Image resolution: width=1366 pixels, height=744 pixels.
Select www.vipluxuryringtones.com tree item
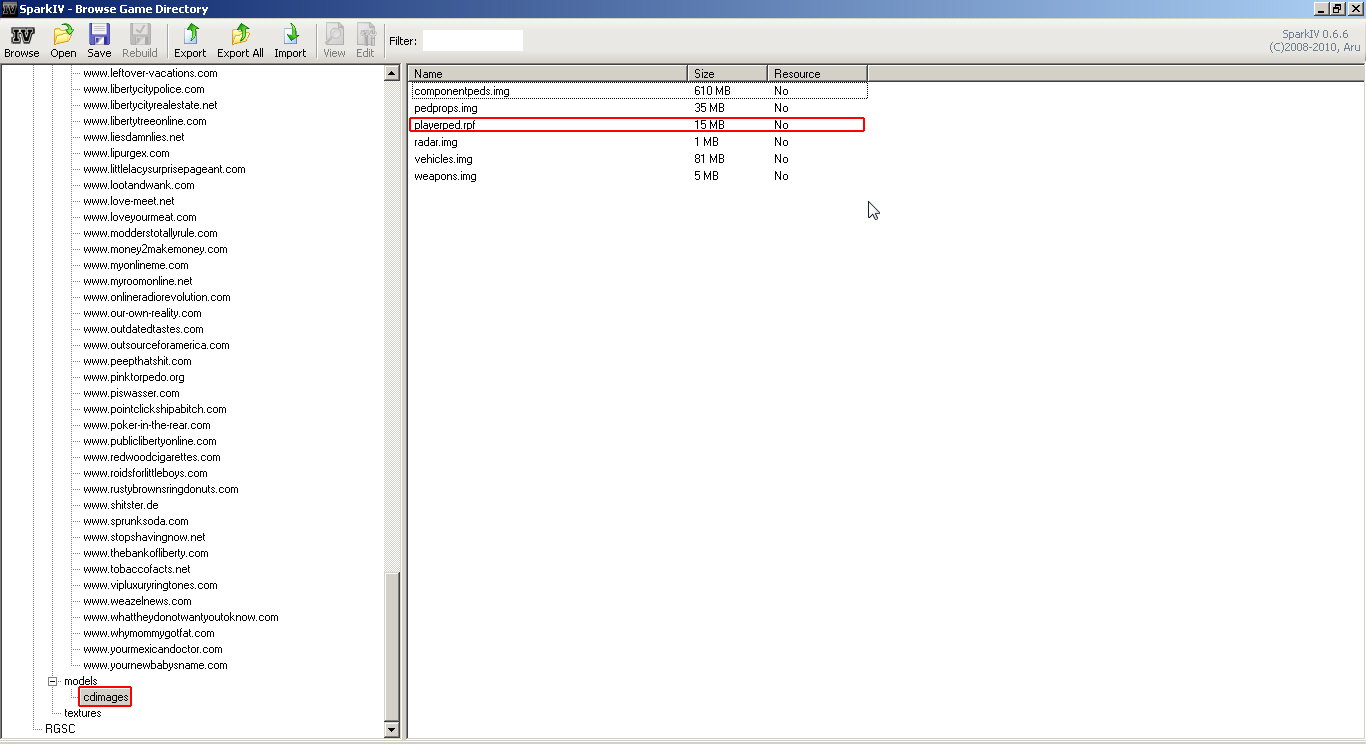150,585
